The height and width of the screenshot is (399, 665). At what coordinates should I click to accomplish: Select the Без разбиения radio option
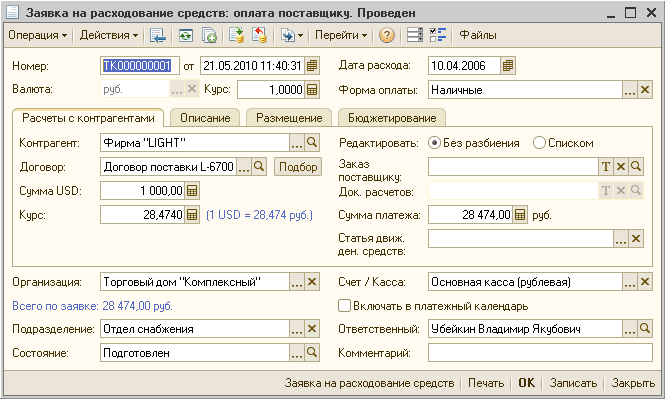434,143
